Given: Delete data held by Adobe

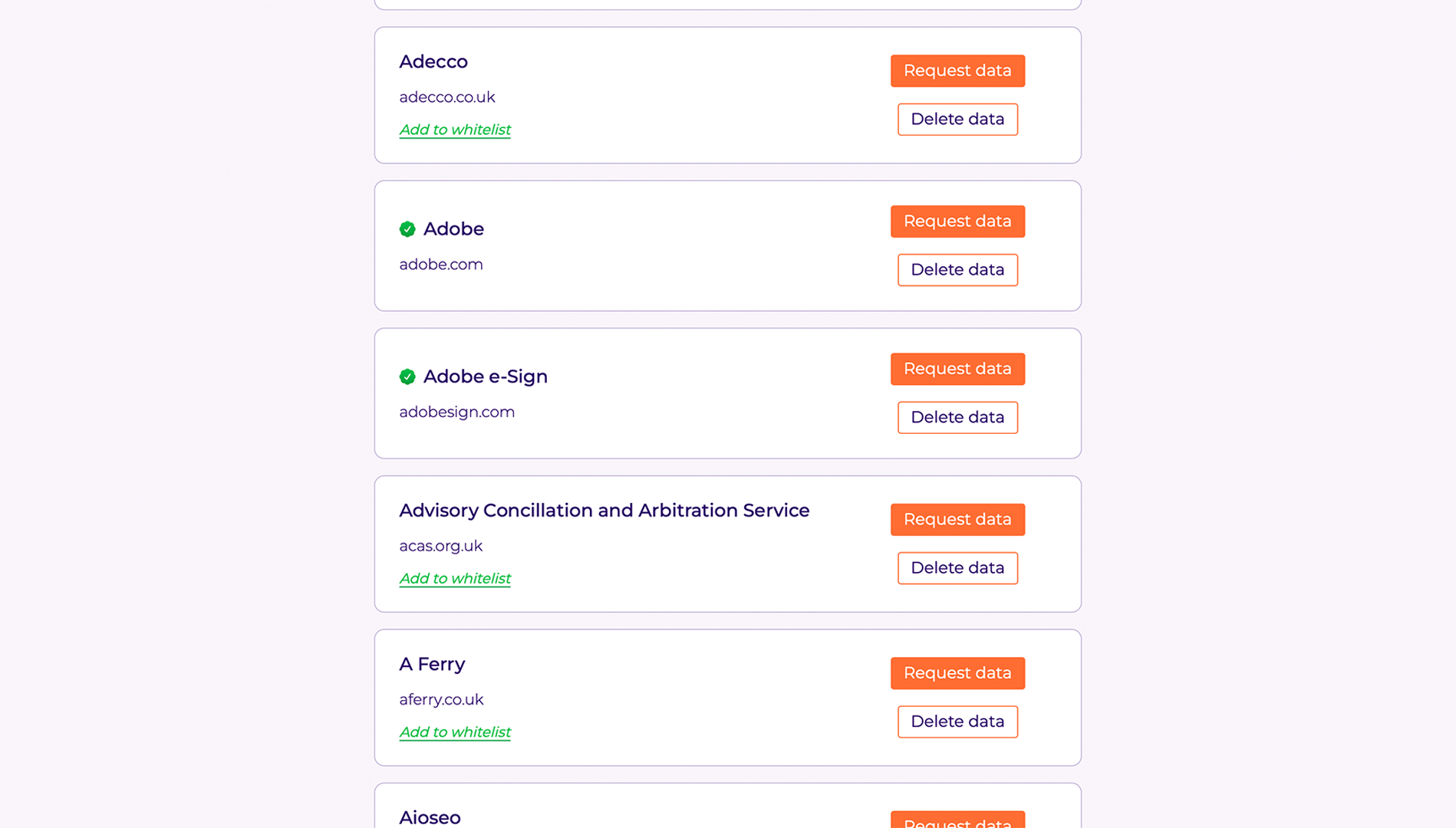Looking at the screenshot, I should pos(957,270).
